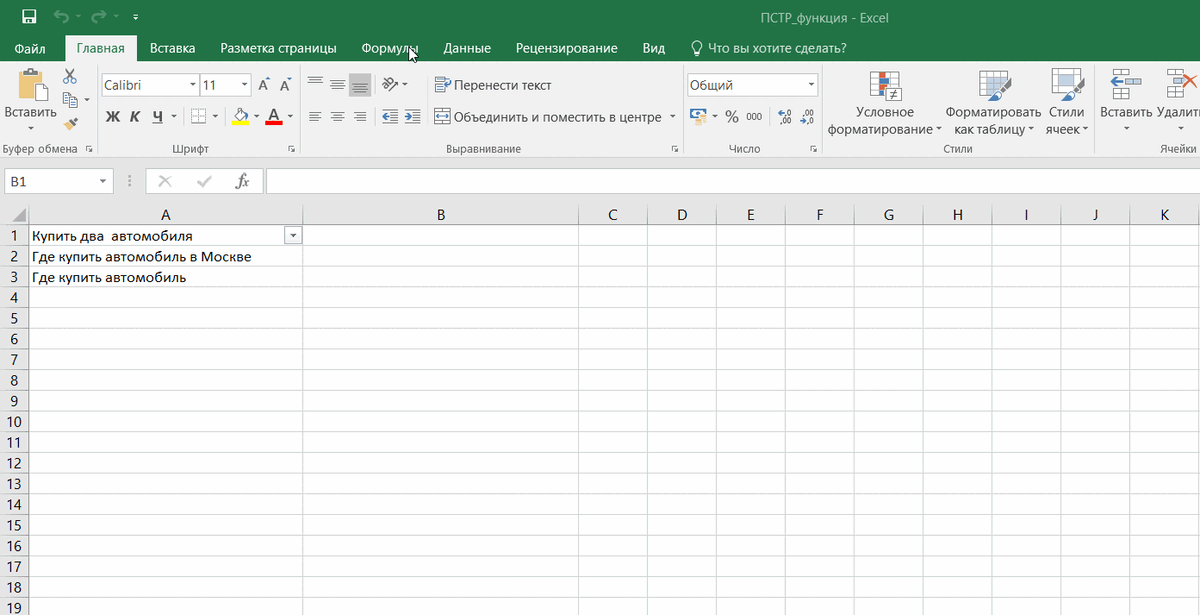Open the font size 11 dropdown
The image size is (1200, 615).
pos(244,86)
